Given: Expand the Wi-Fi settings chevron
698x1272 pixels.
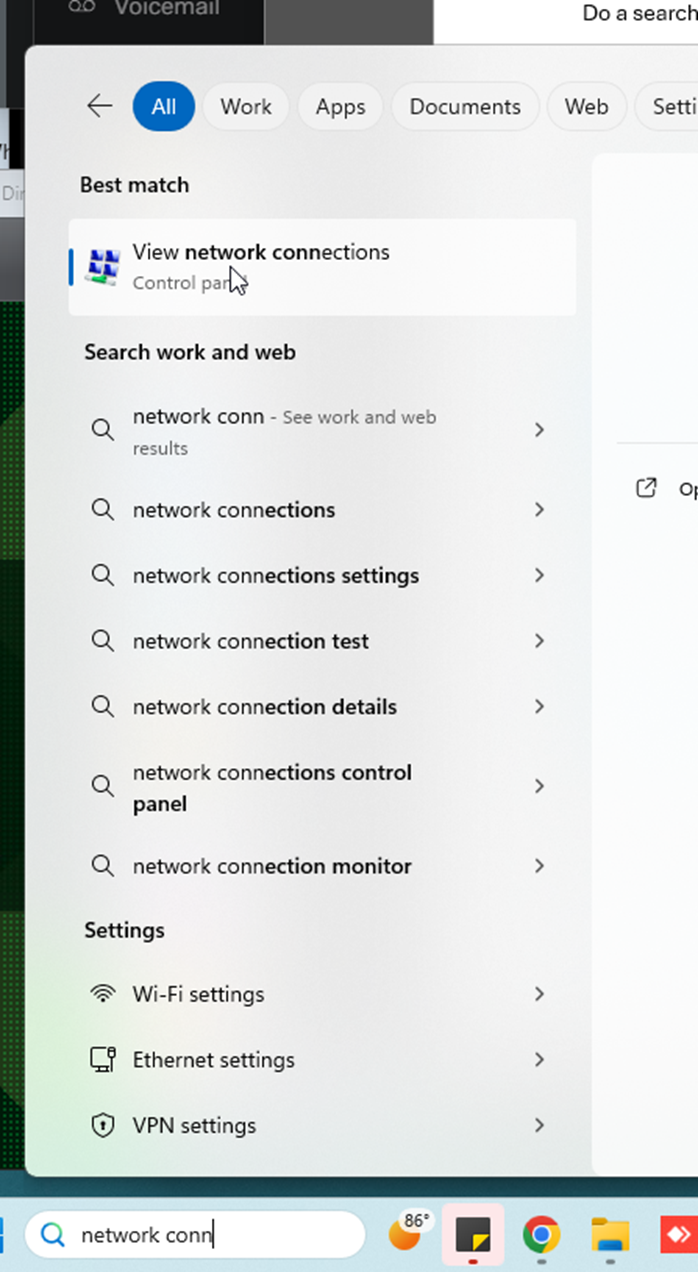Looking at the screenshot, I should click(540, 994).
